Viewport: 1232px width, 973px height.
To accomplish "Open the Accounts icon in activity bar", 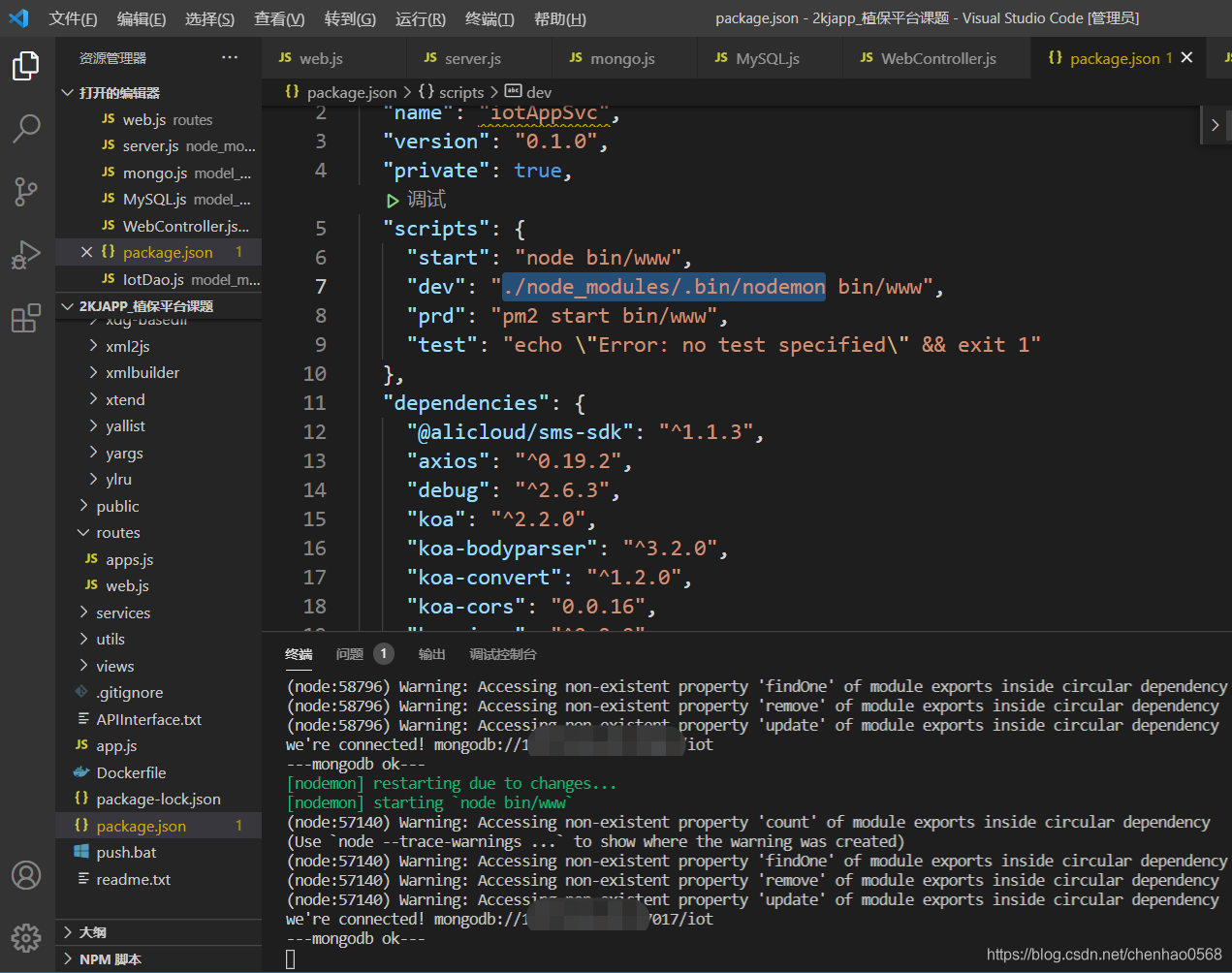I will [26, 875].
